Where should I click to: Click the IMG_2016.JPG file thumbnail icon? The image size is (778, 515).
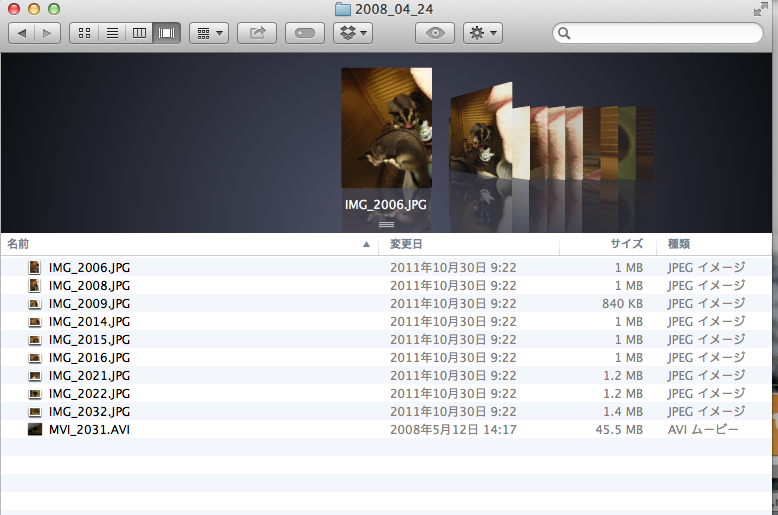point(35,358)
